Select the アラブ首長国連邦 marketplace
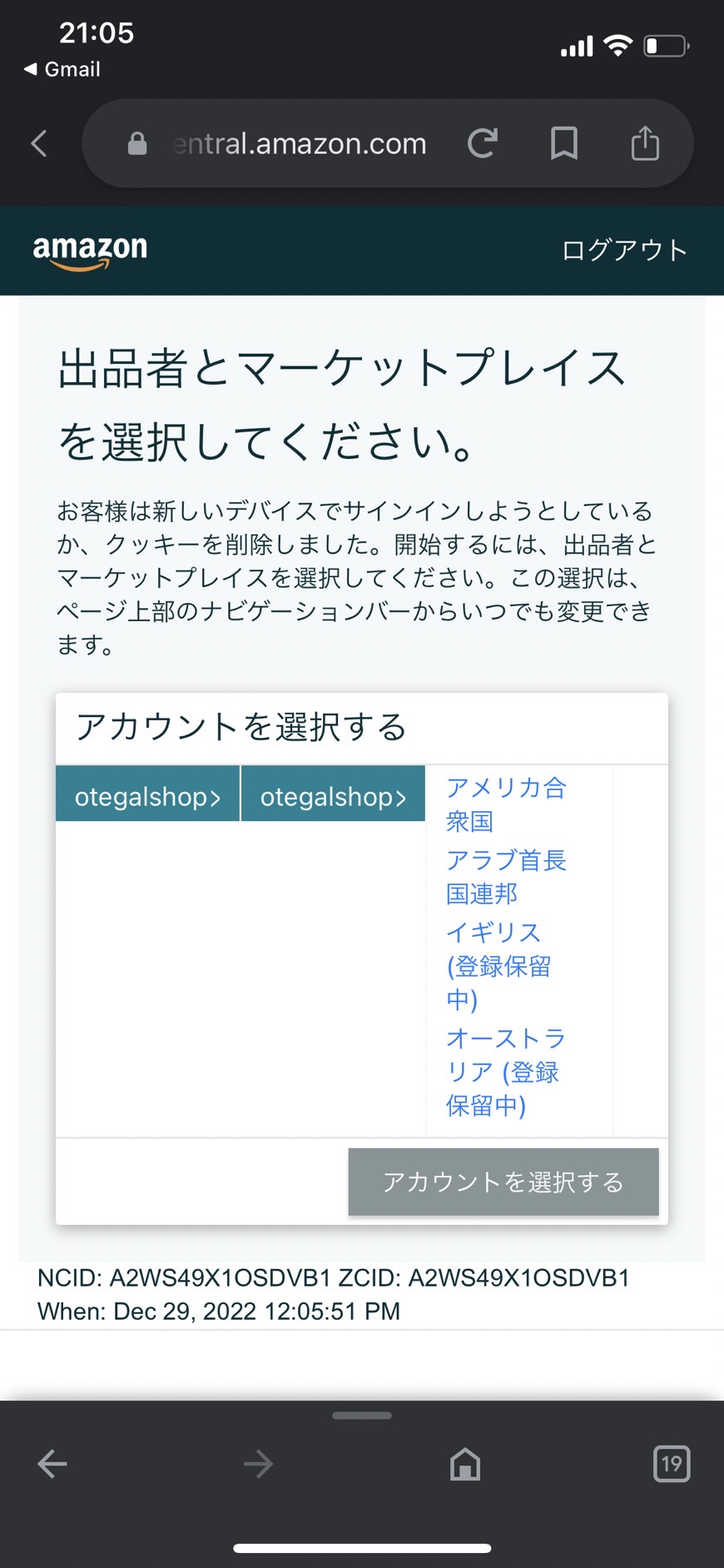Image resolution: width=724 pixels, height=1568 pixels. (x=506, y=877)
